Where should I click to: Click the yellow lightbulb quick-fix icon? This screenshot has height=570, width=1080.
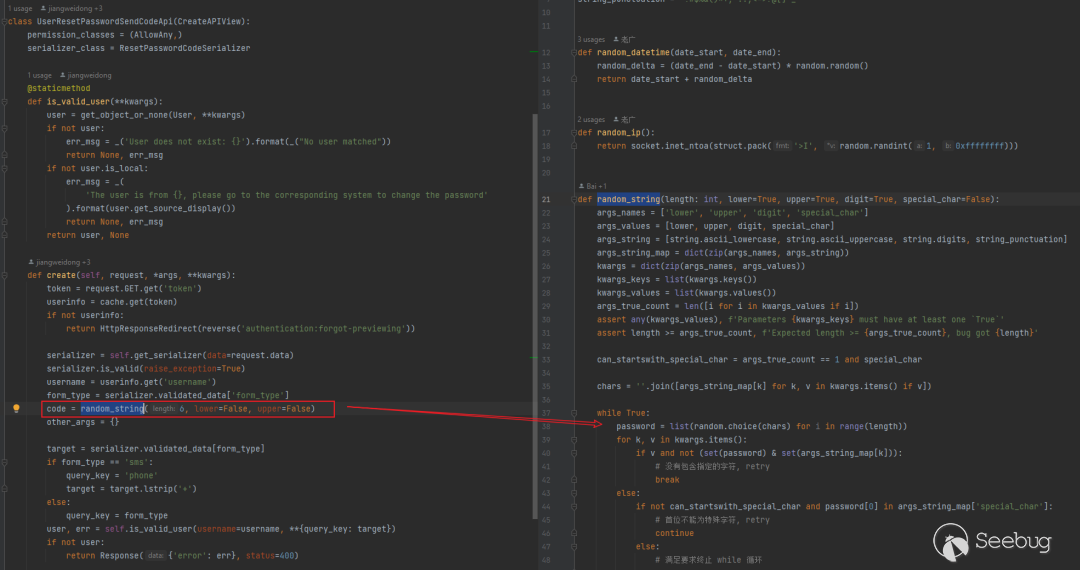16,408
